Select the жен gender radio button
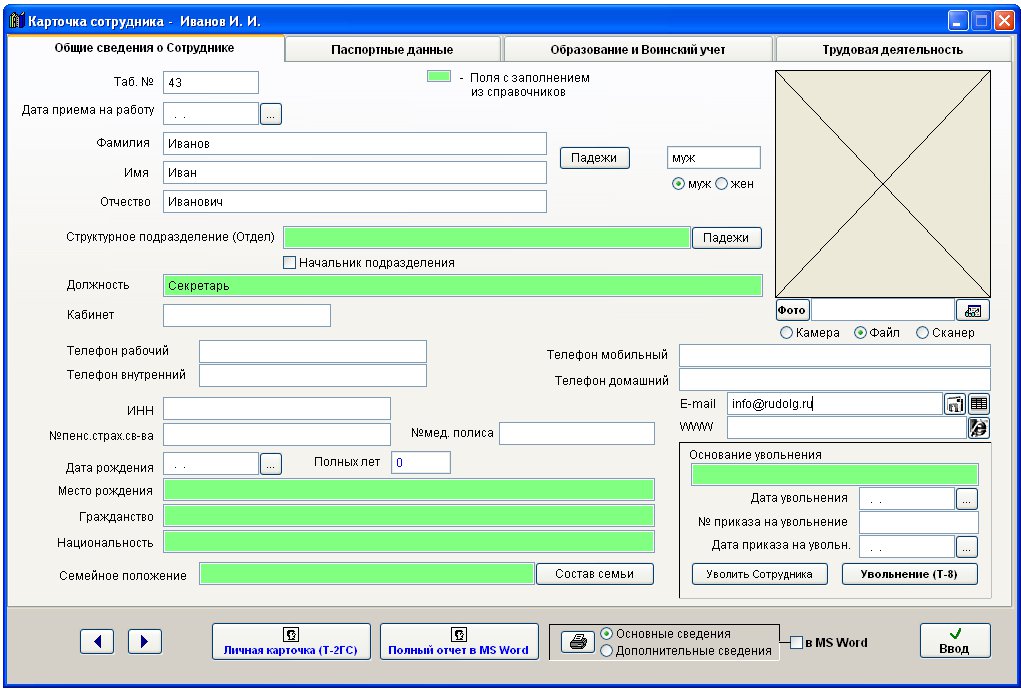The height and width of the screenshot is (690, 1021). (721, 184)
